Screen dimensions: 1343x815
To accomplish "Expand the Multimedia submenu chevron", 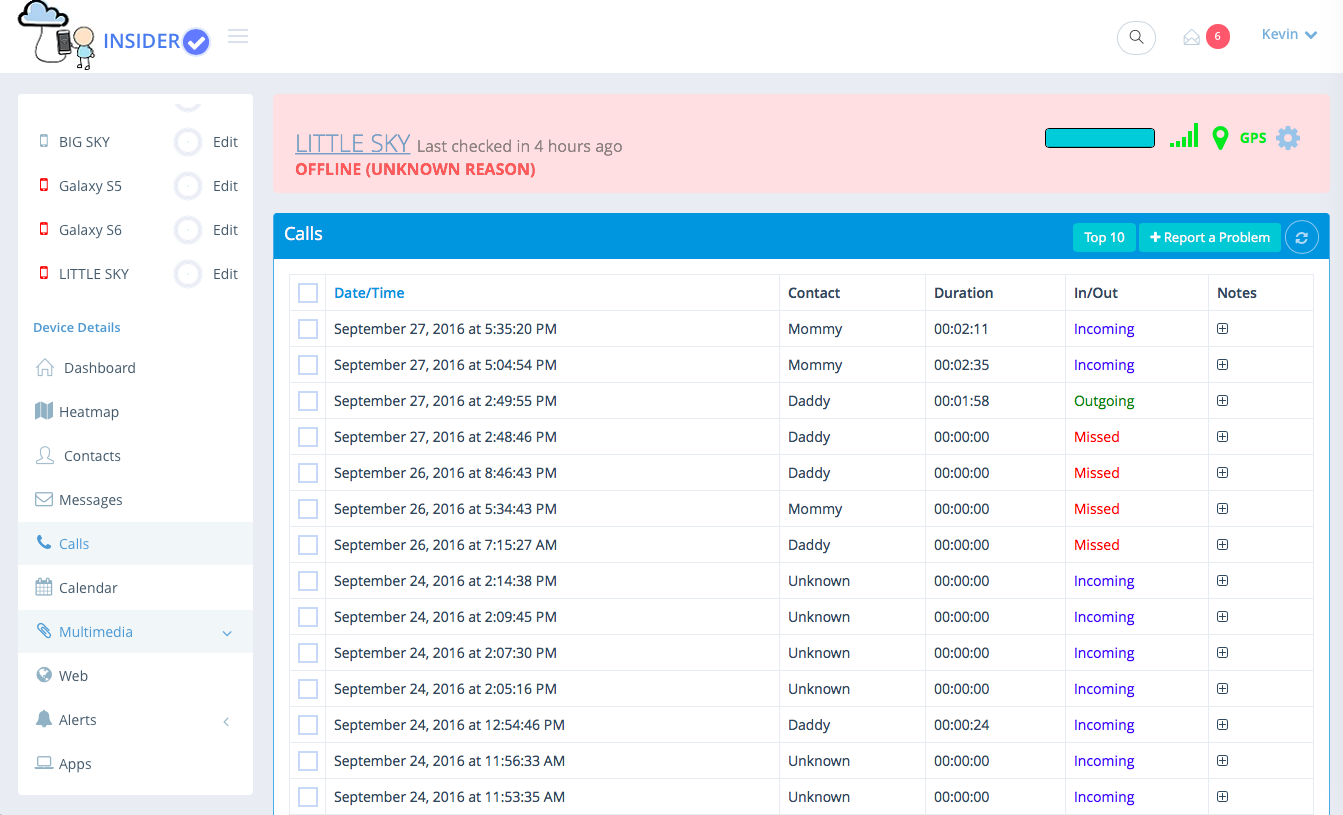I will pos(227,633).
